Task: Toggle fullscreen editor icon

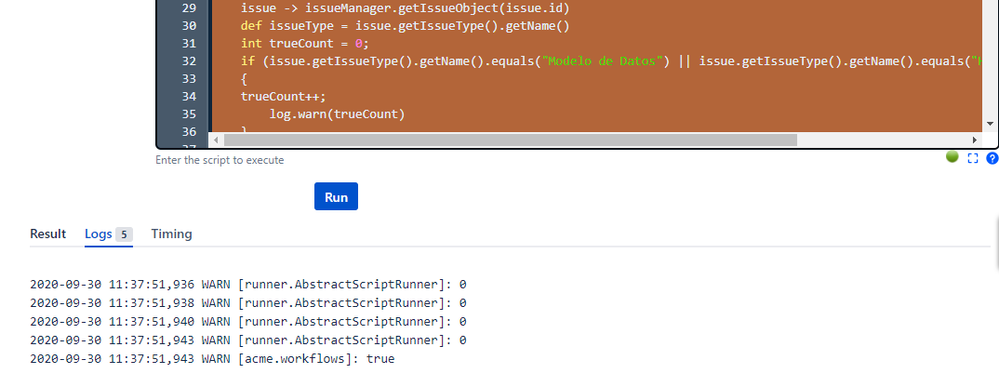Action: point(972,159)
